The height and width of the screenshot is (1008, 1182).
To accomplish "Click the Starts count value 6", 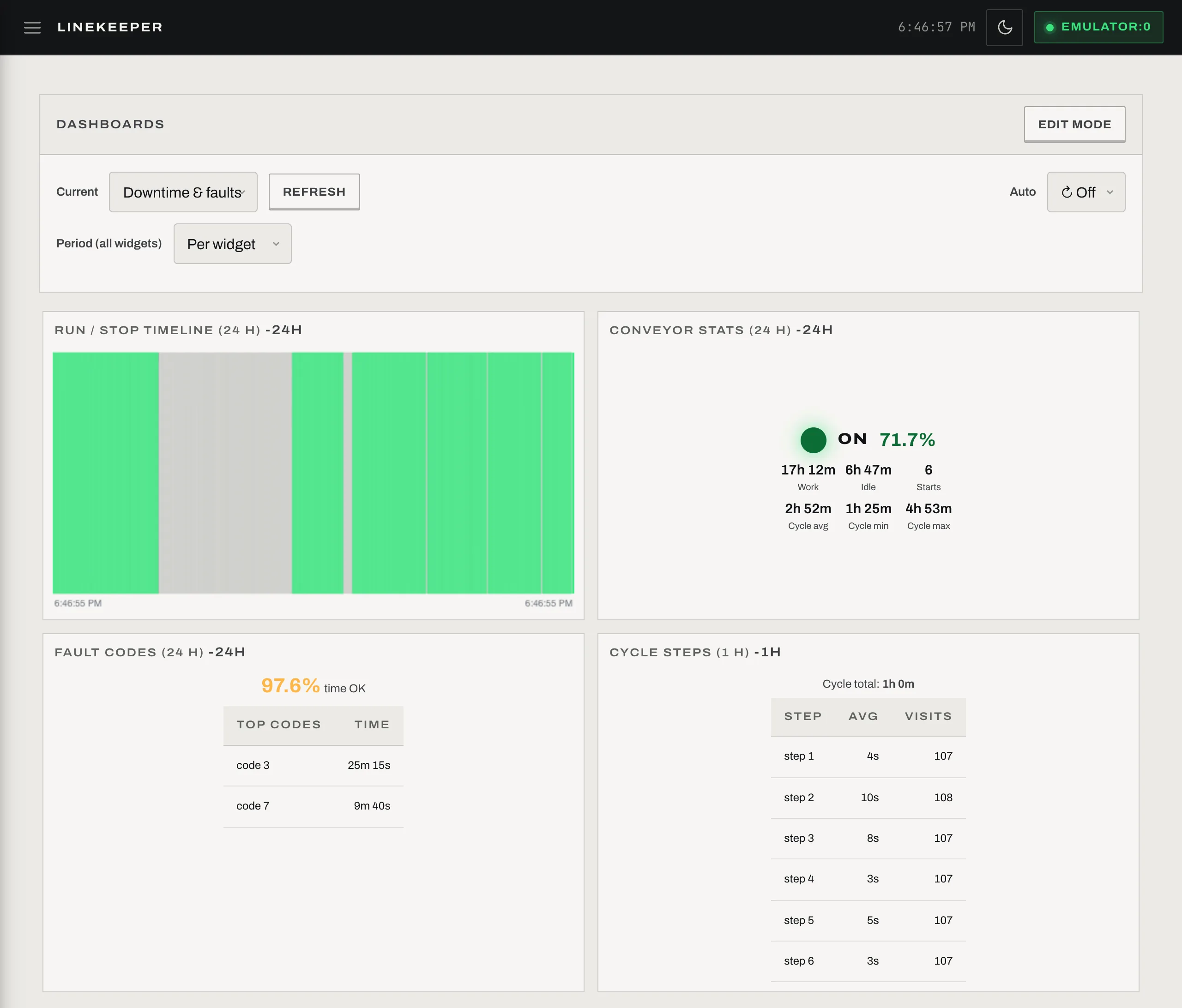I will point(929,470).
